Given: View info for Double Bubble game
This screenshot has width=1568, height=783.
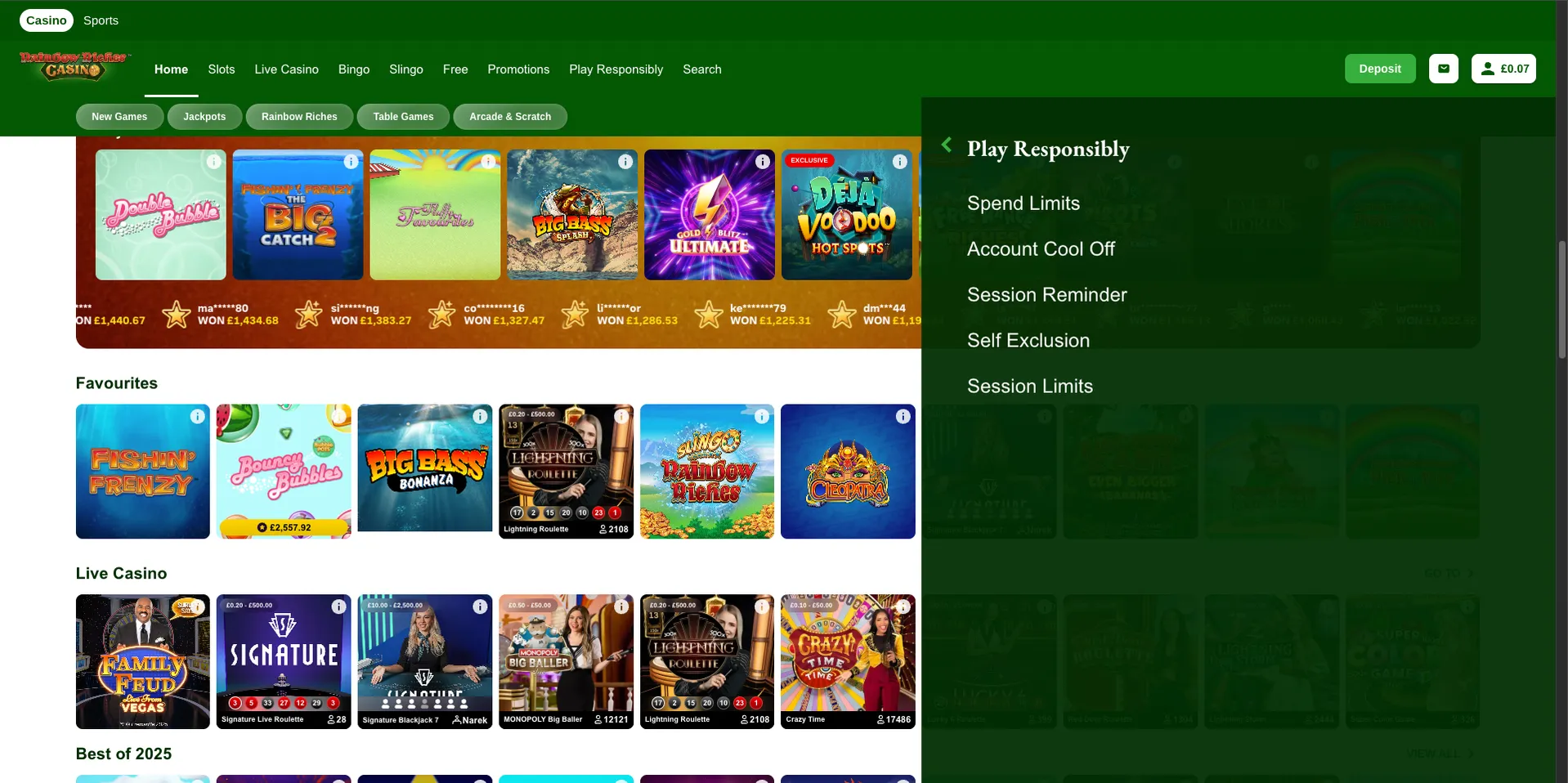Looking at the screenshot, I should coord(213,161).
